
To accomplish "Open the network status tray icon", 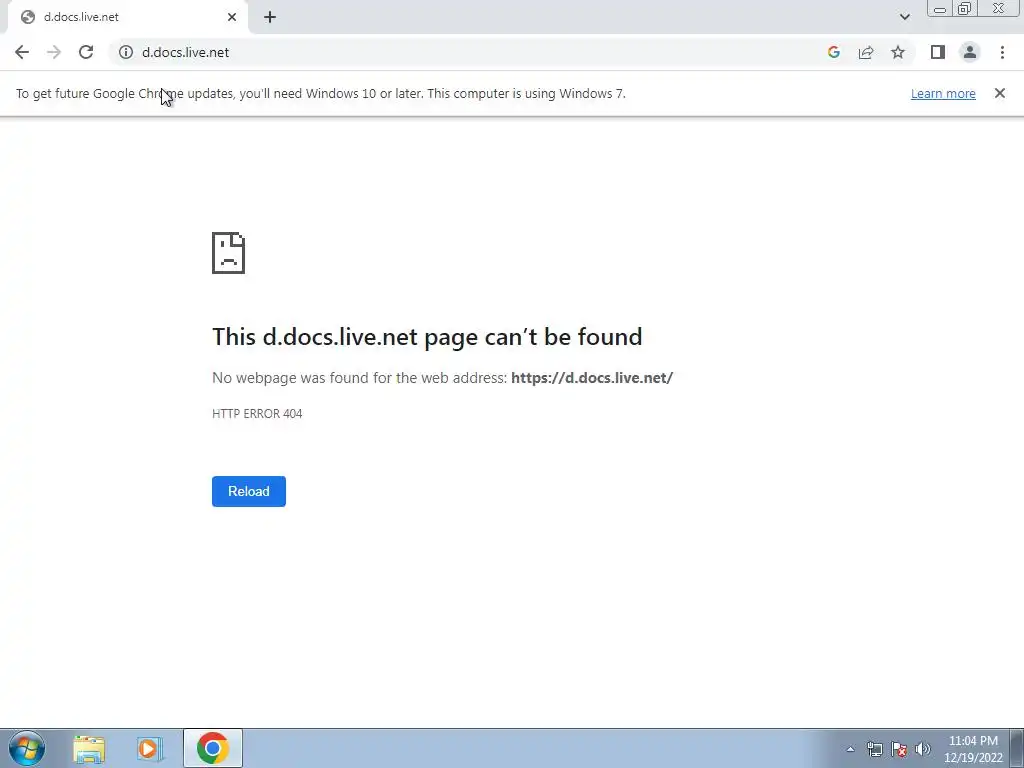I will coord(874,749).
